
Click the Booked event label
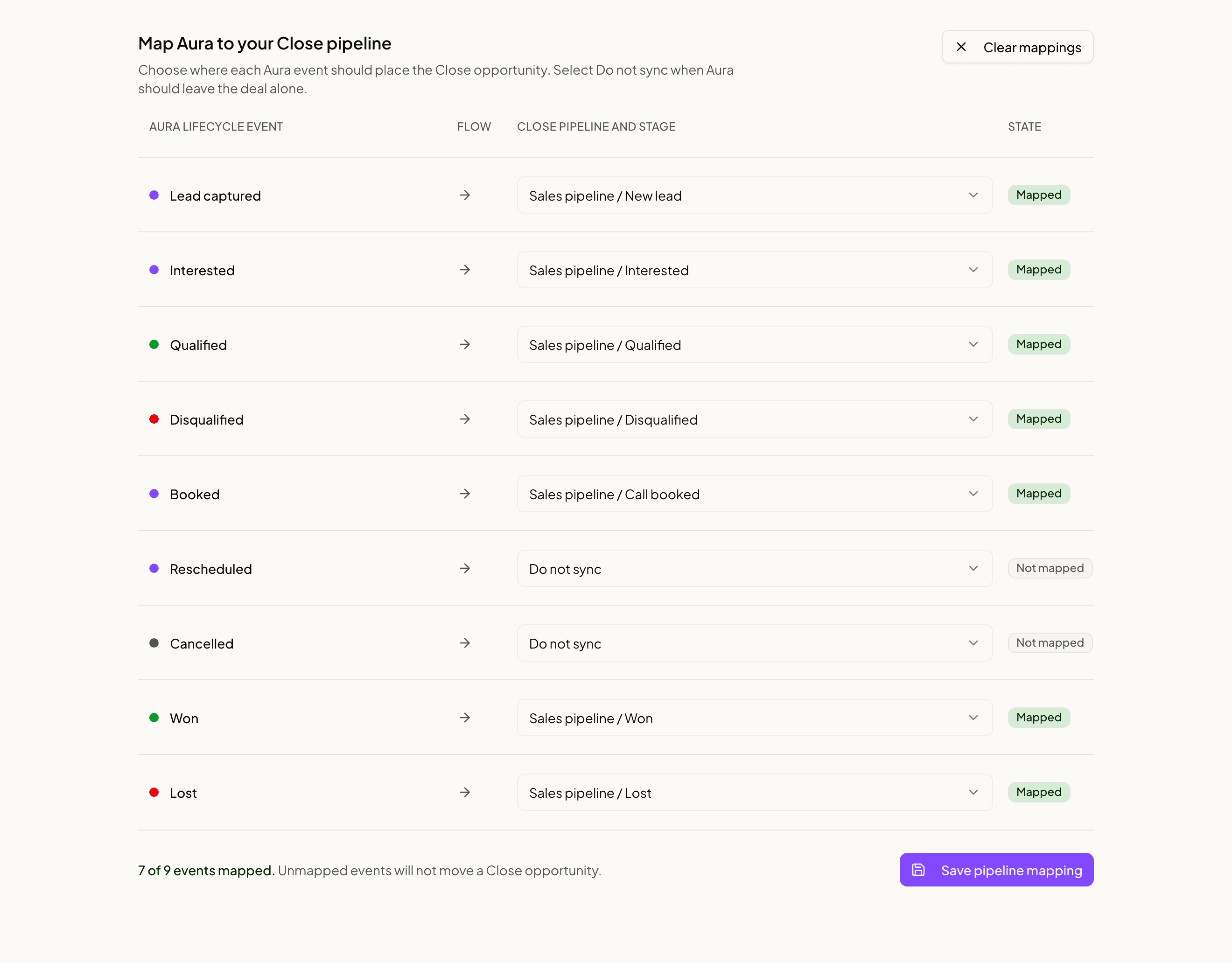(195, 494)
